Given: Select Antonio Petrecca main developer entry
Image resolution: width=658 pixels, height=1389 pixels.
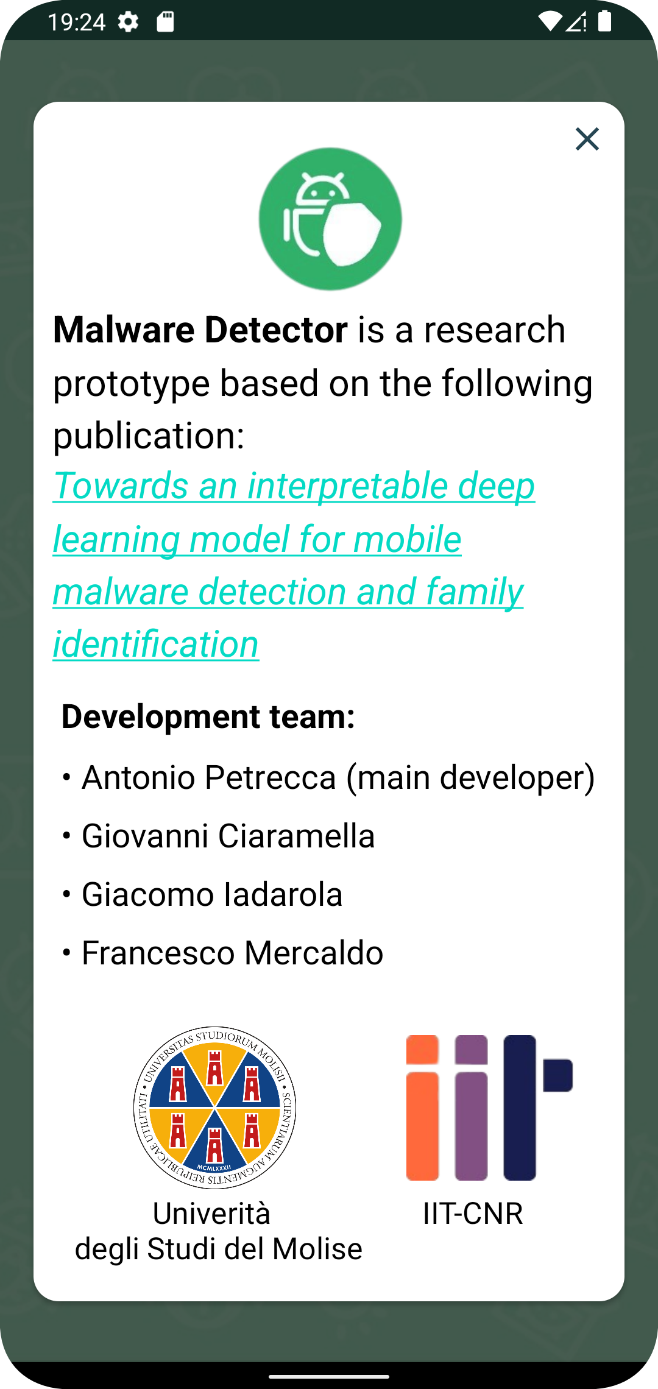Looking at the screenshot, I should [x=329, y=778].
